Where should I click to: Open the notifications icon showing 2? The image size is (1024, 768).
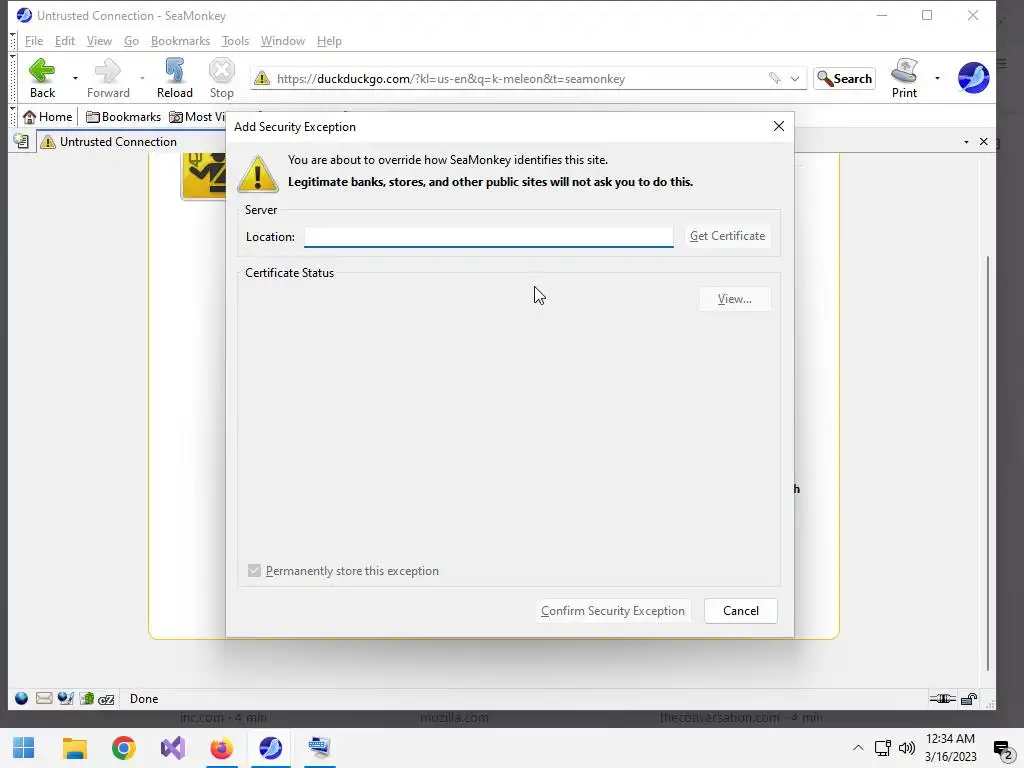pyautogui.click(x=1002, y=749)
